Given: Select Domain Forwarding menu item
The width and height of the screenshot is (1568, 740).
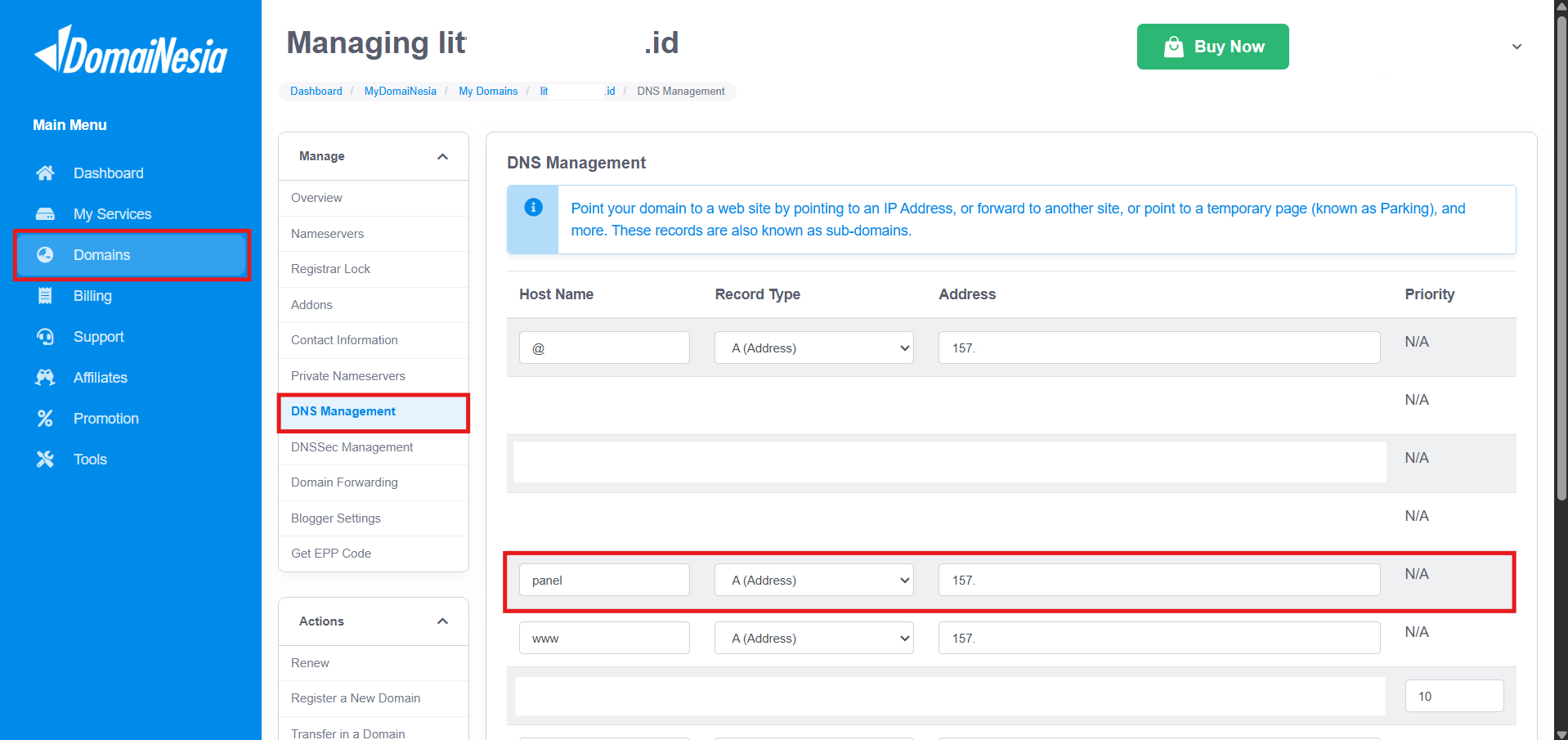Looking at the screenshot, I should pos(344,482).
